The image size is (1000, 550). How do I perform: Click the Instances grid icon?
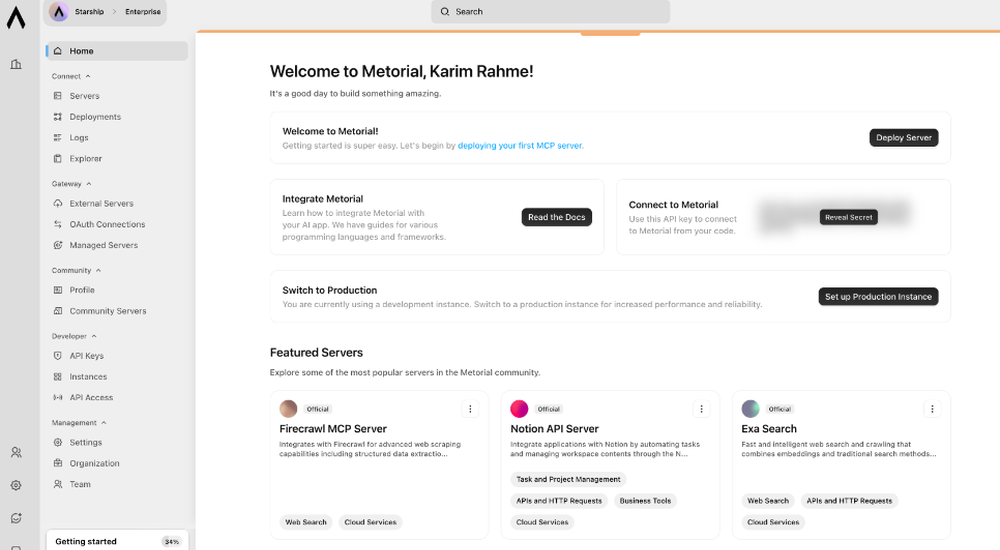[x=58, y=376]
